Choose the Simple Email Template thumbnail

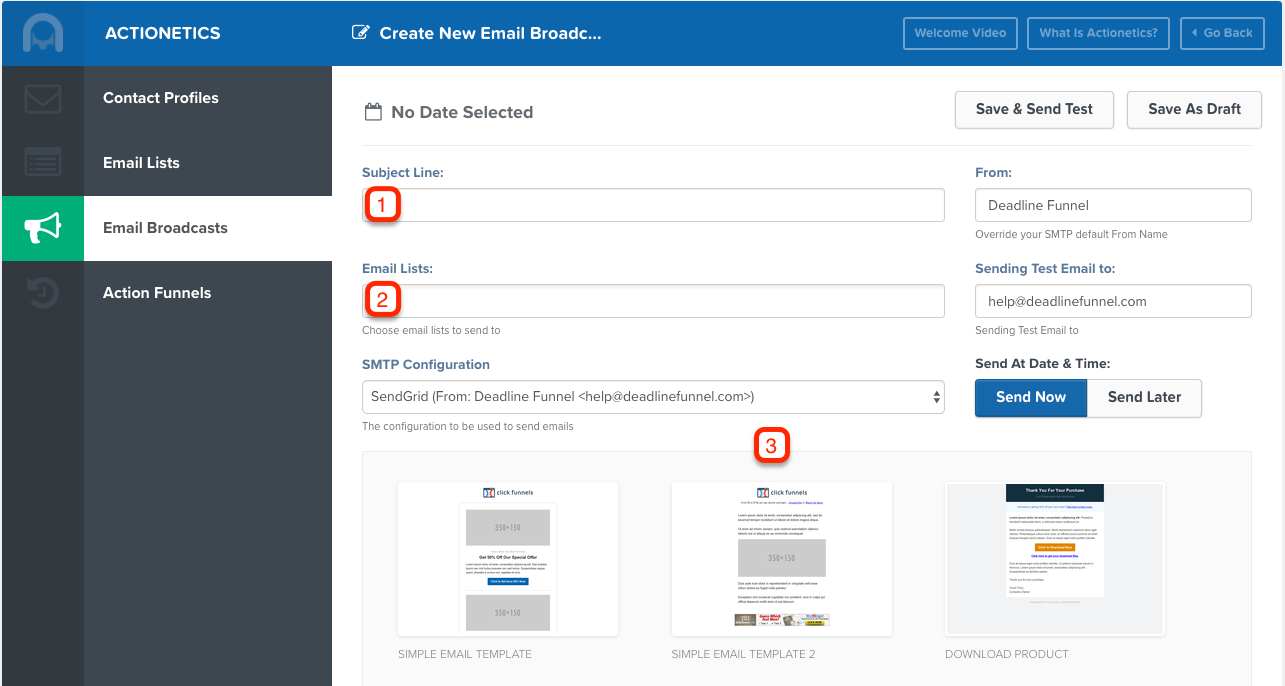coord(508,558)
